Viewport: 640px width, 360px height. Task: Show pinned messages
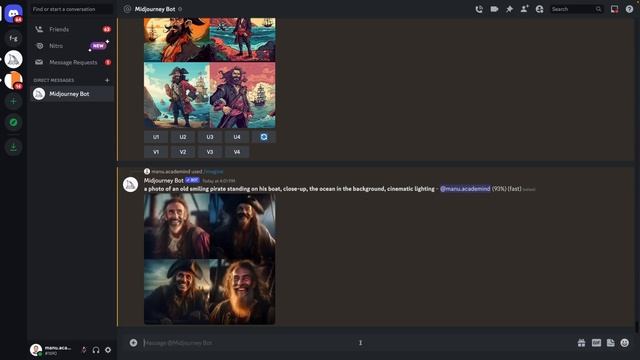pyautogui.click(x=509, y=9)
